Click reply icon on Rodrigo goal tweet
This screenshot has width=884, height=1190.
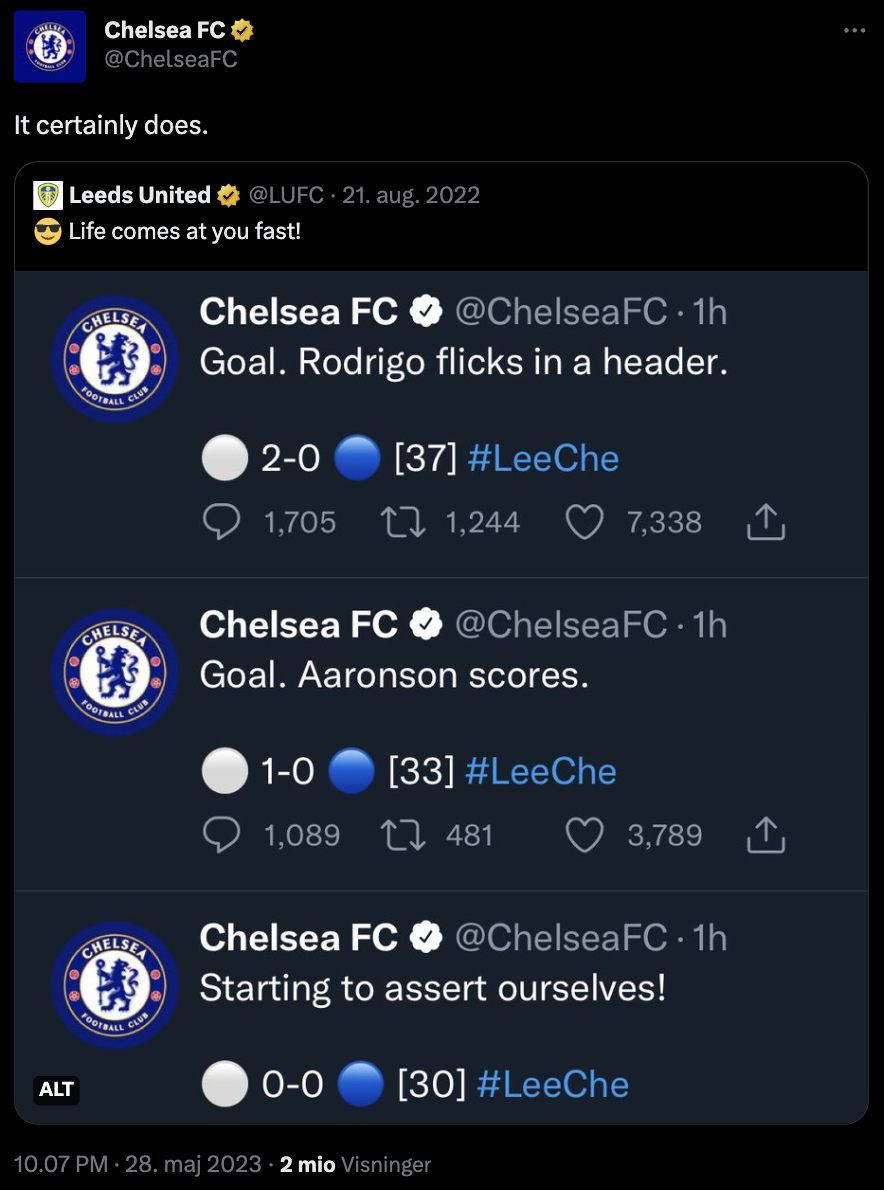pos(222,522)
